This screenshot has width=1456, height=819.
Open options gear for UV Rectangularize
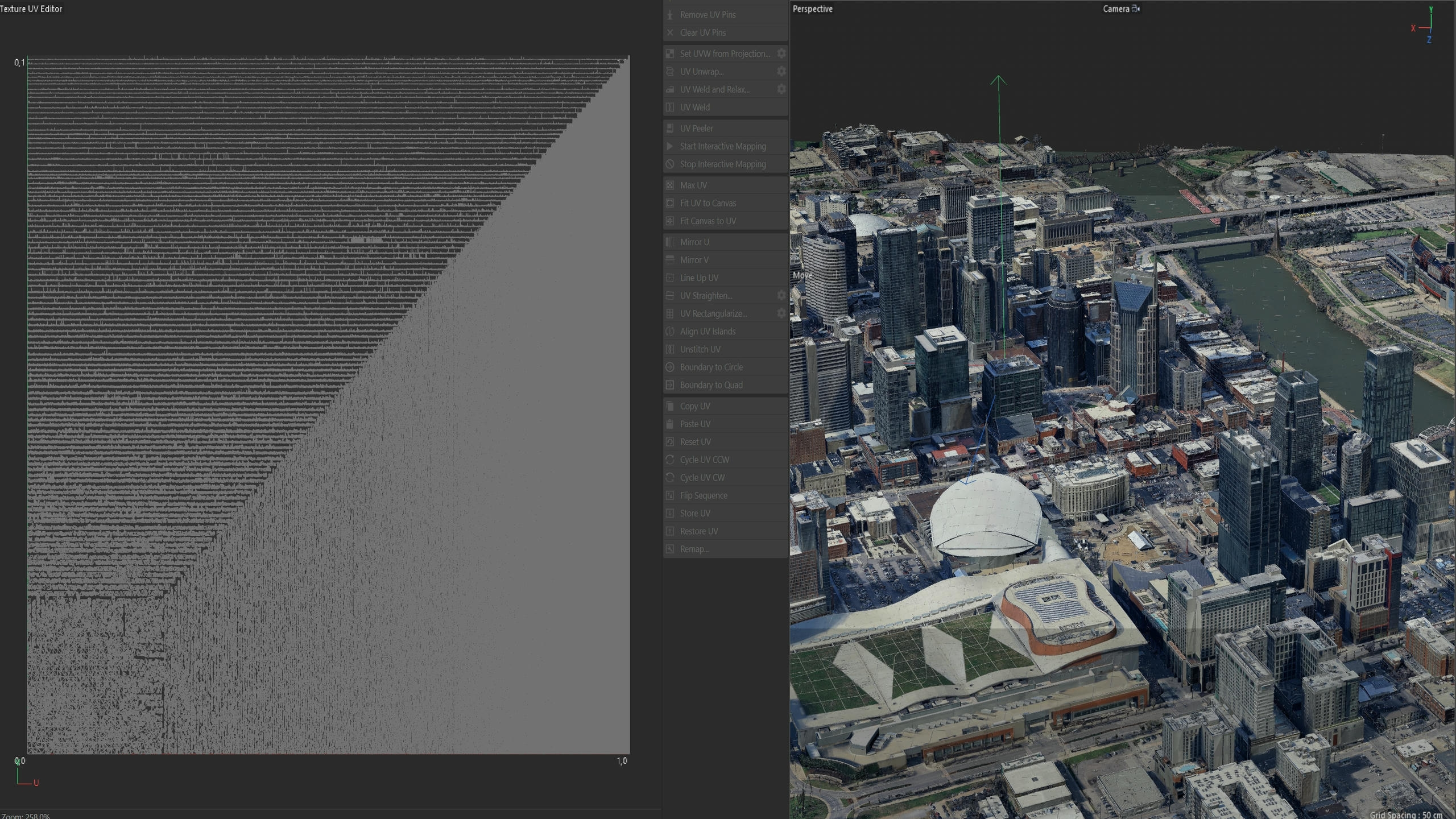pos(781,313)
